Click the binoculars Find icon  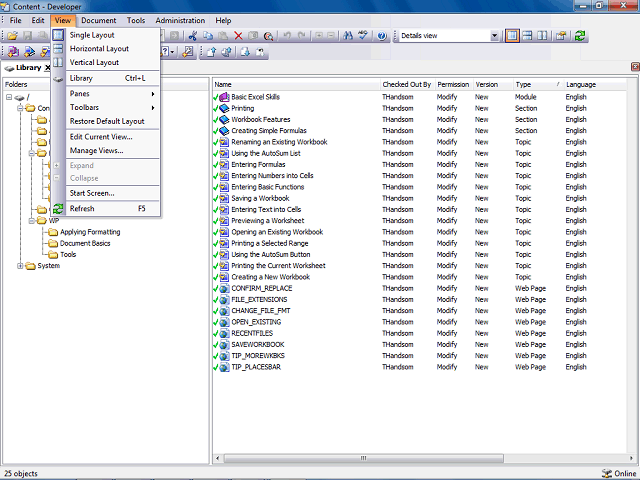(x=348, y=36)
